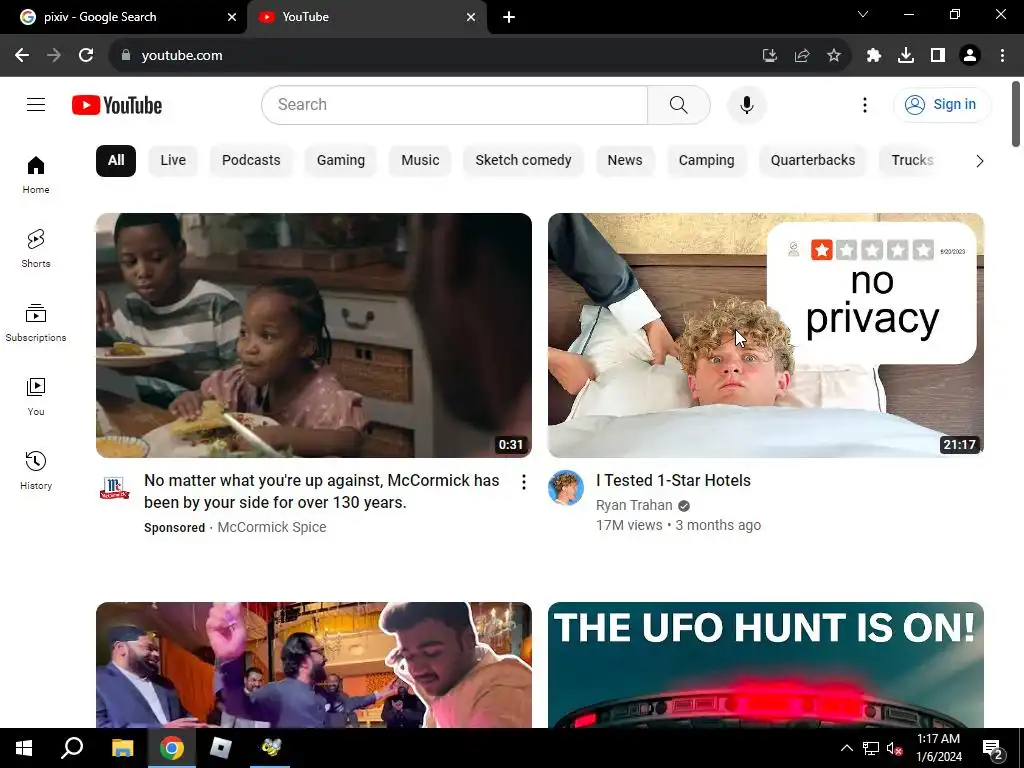Select the Quarterbacks filter chip

812,161
